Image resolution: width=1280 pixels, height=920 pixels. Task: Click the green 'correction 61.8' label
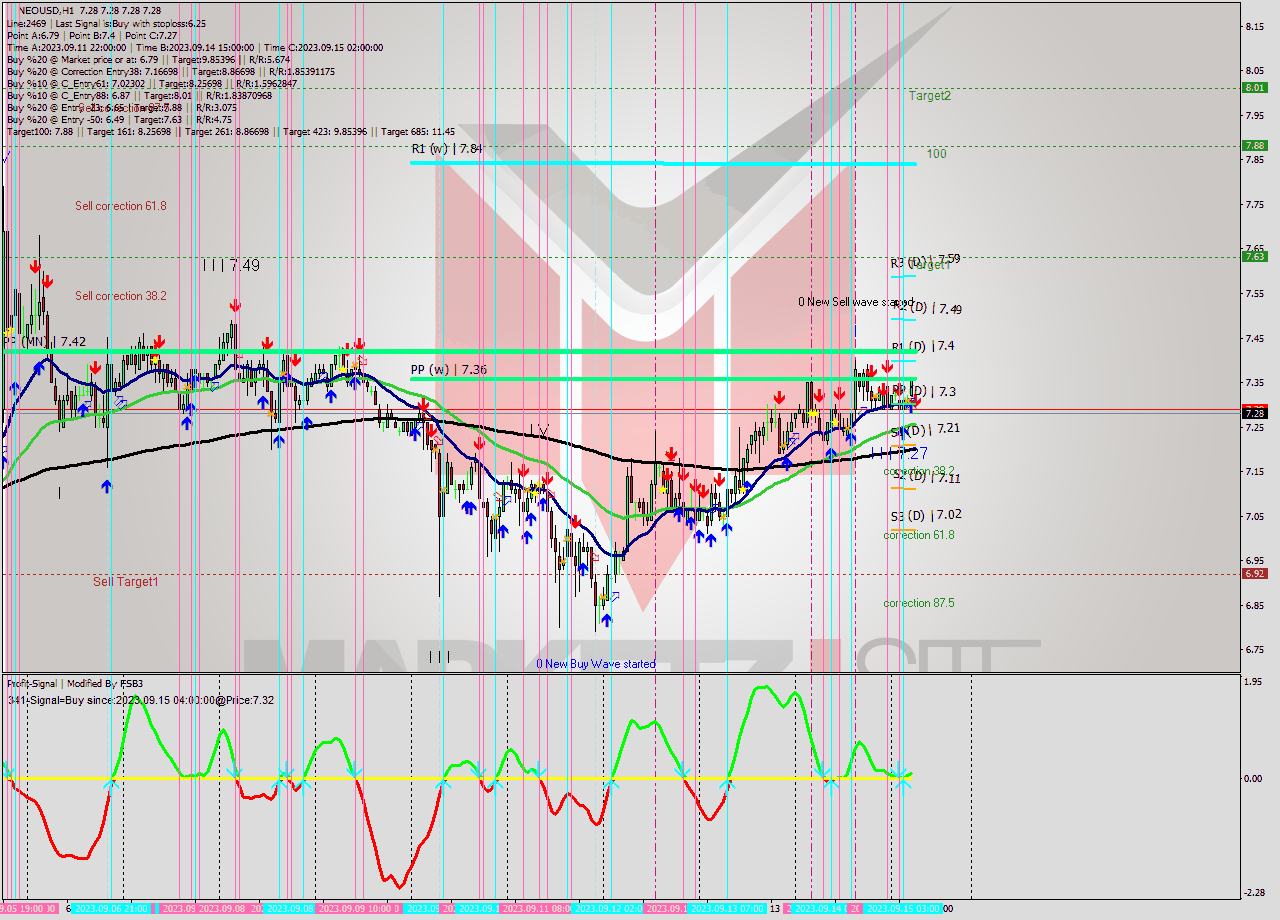tap(919, 535)
